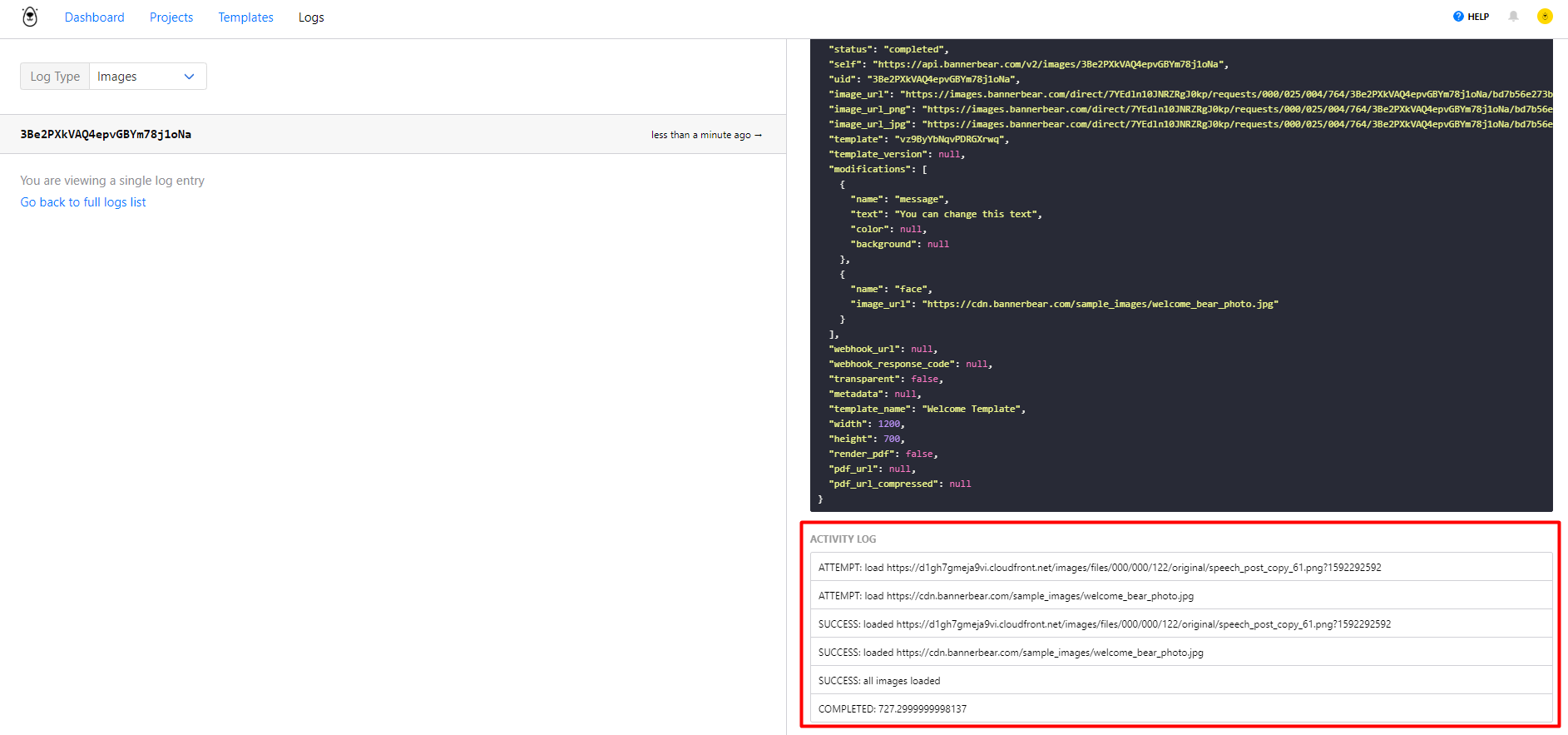The width and height of the screenshot is (1568, 735).
Task: Click the HELP question mark icon
Action: point(1458,17)
